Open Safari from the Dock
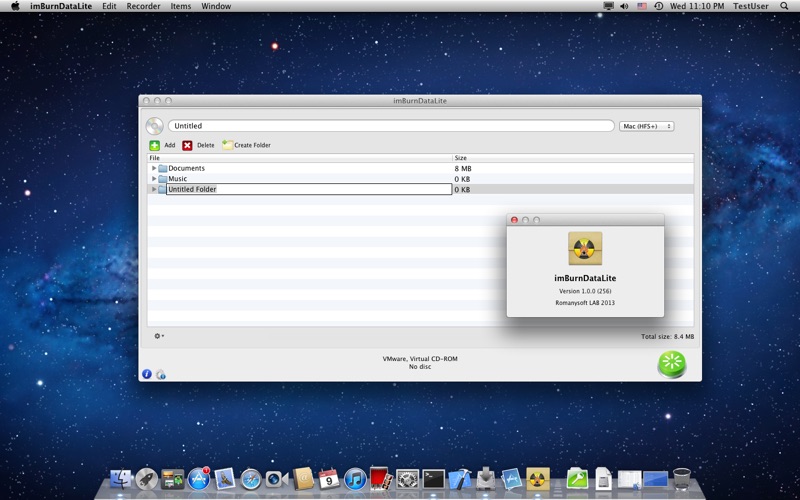Viewport: 800px width, 500px height. tap(251, 480)
